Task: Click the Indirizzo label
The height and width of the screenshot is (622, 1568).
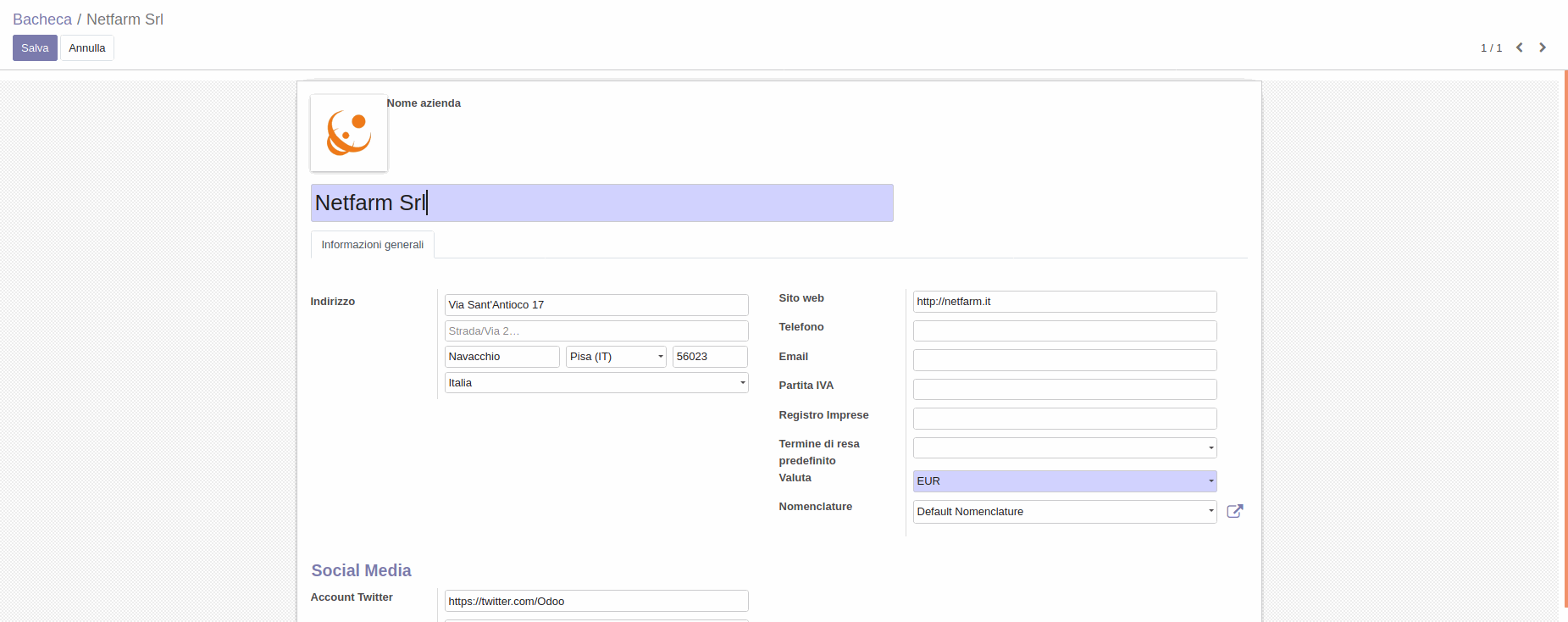Action: (x=333, y=302)
